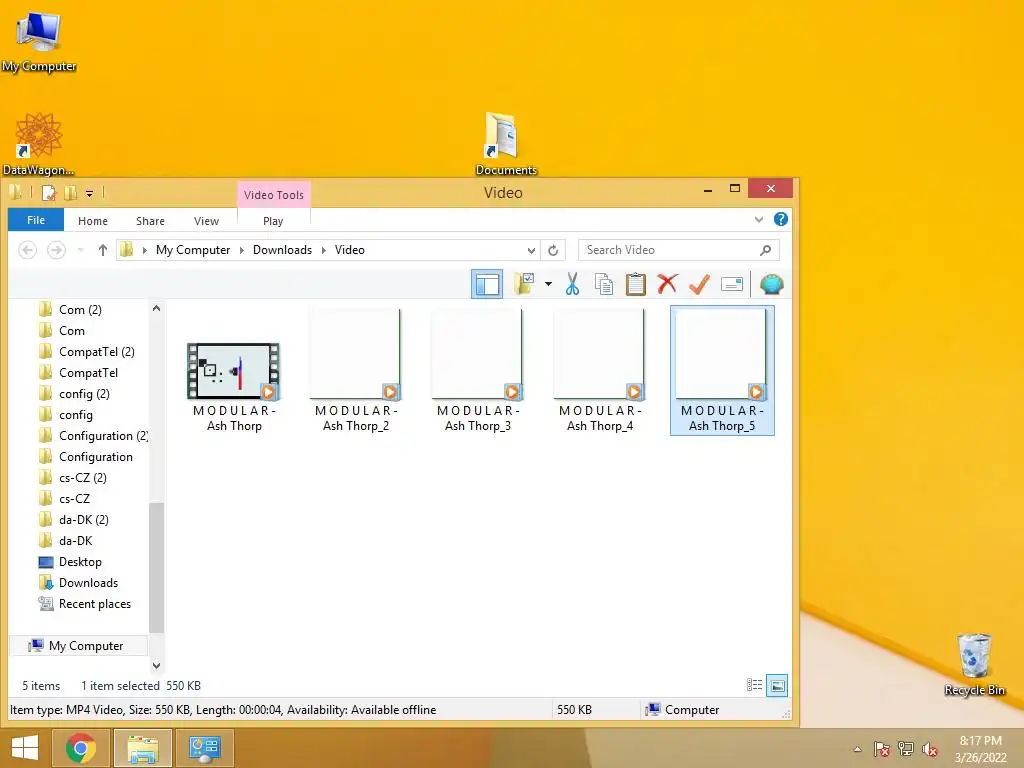This screenshot has width=1024, height=768.
Task: Select Desktop in navigation pane
Action: 80,562
